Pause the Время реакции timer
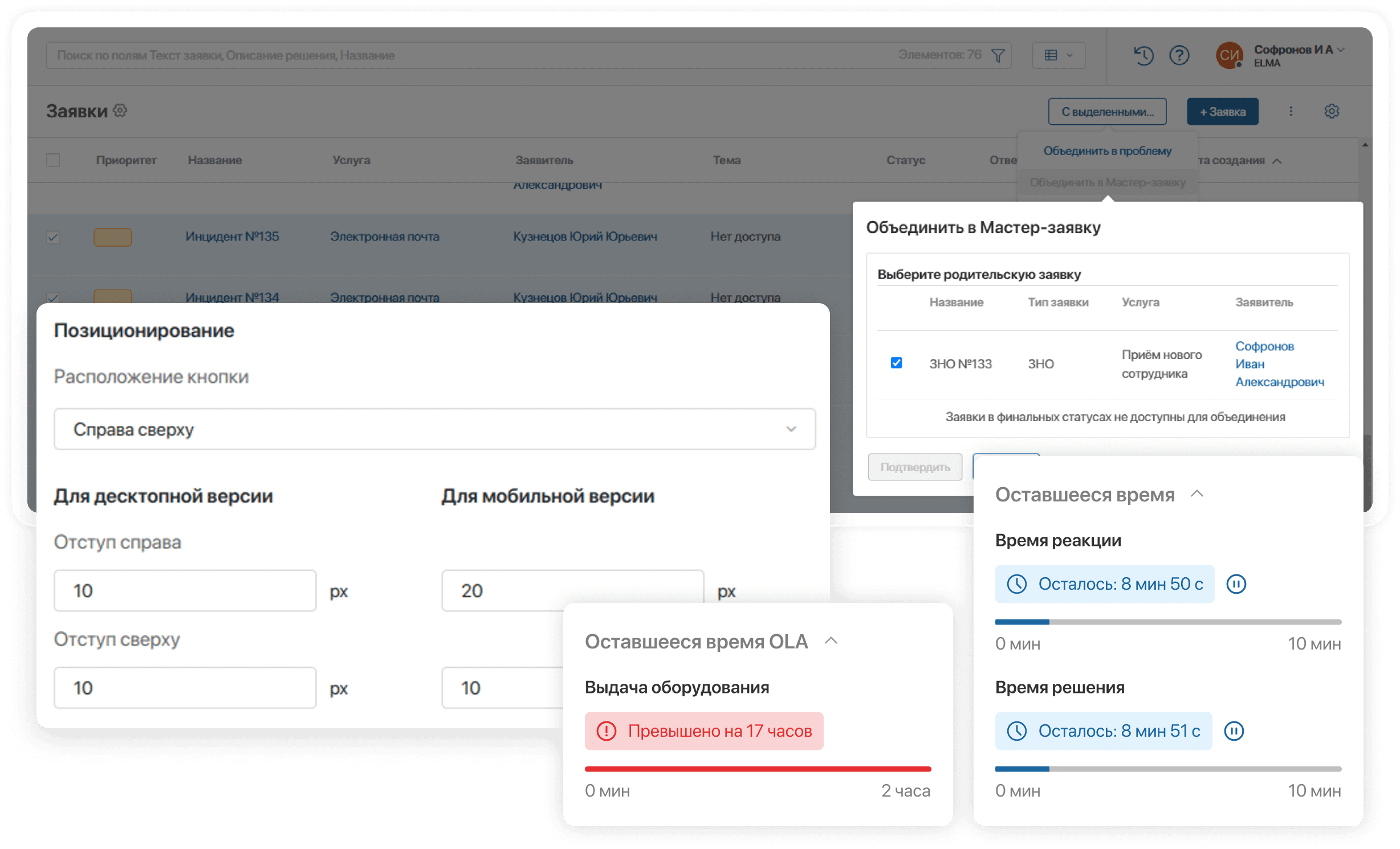This screenshot has width=1400, height=849. (x=1236, y=584)
